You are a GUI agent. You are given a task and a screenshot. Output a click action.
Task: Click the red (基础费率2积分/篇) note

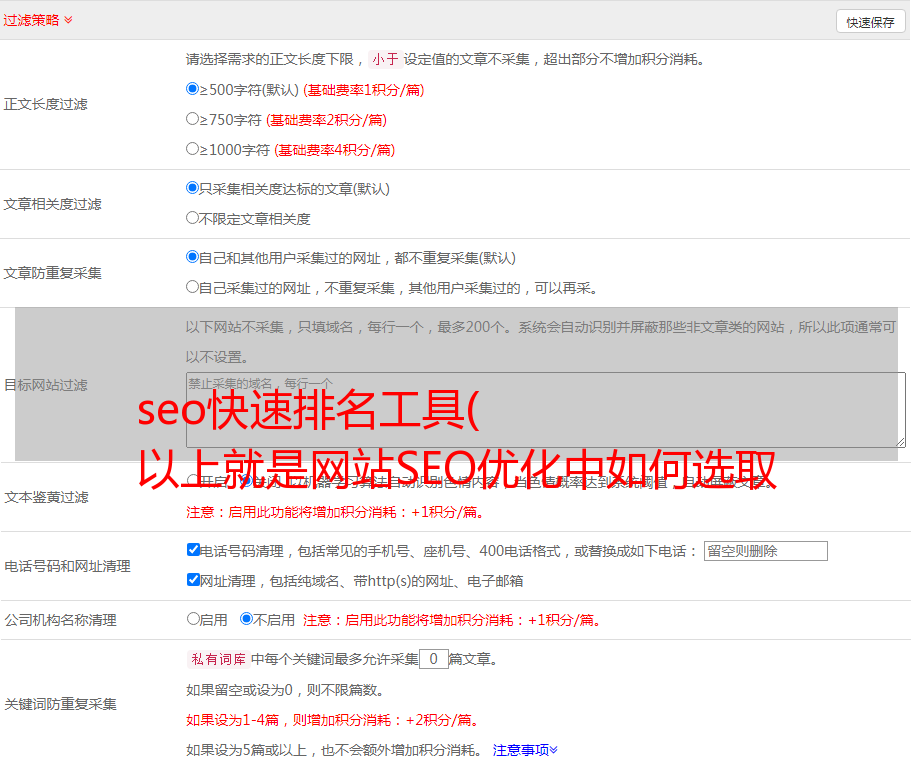(326, 120)
